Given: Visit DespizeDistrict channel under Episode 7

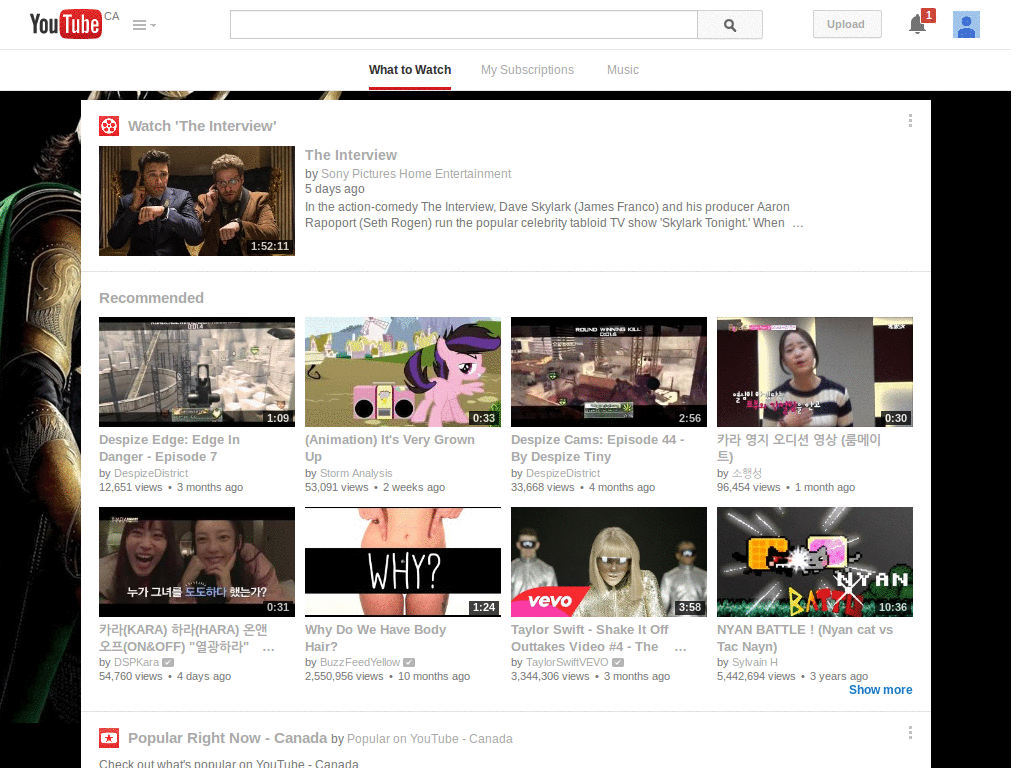Looking at the screenshot, I should pos(151,473).
